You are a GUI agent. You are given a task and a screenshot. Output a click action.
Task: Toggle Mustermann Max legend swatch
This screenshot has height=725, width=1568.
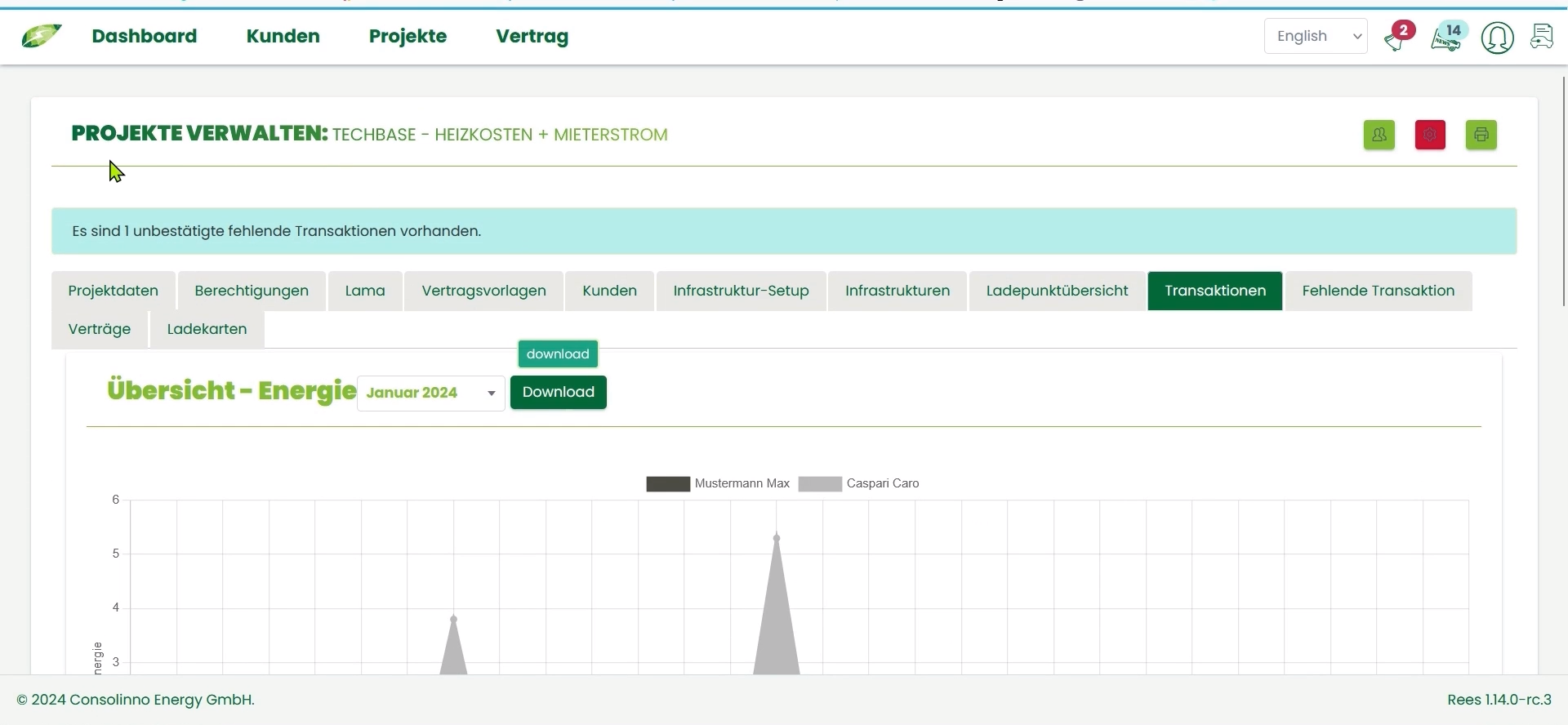point(668,484)
